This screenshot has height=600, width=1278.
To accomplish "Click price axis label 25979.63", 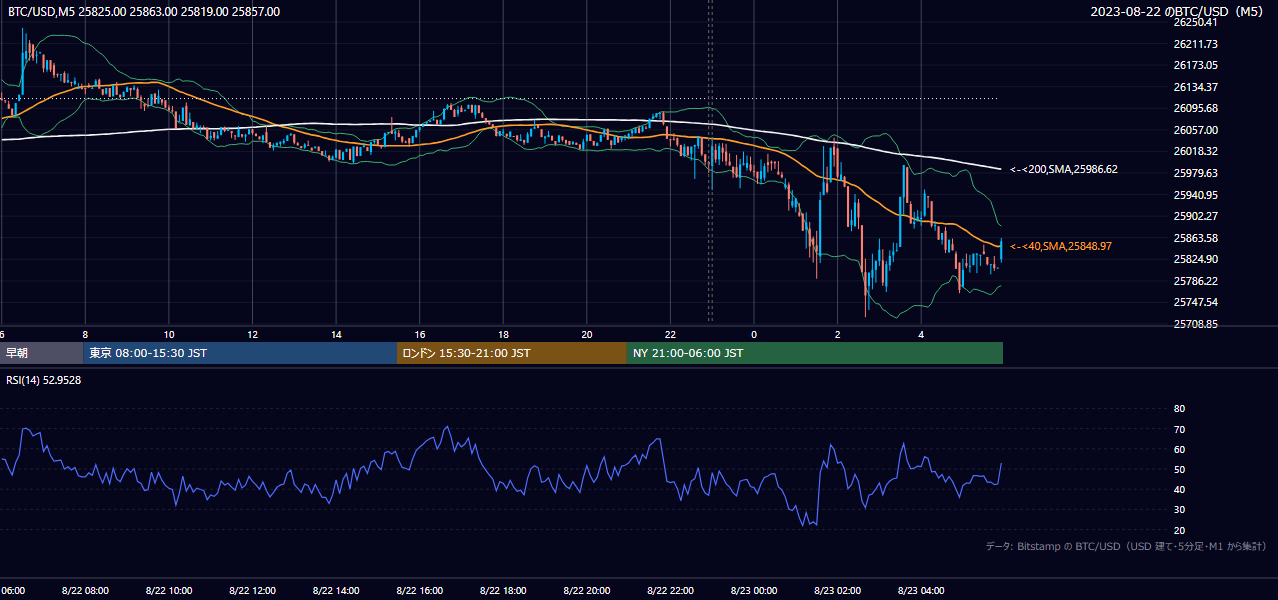I will coord(1195,173).
